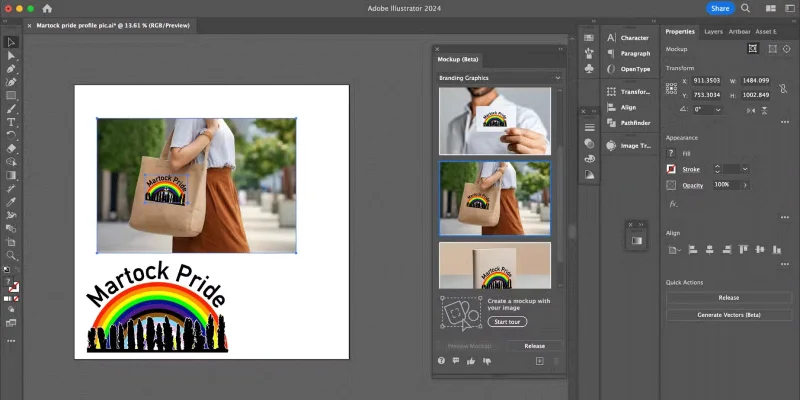The image size is (800, 400).
Task: Click the search icon in top bar
Action: (747, 8)
